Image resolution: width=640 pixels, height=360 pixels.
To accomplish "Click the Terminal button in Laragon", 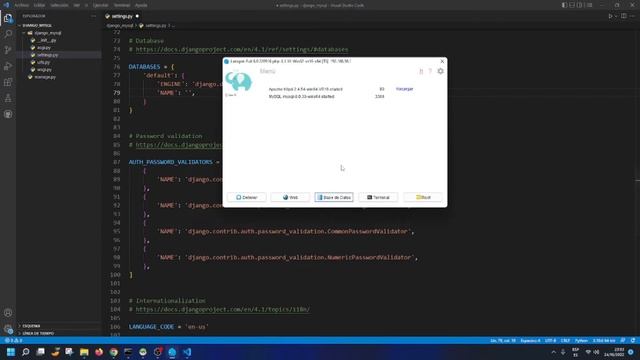I will coord(378,197).
